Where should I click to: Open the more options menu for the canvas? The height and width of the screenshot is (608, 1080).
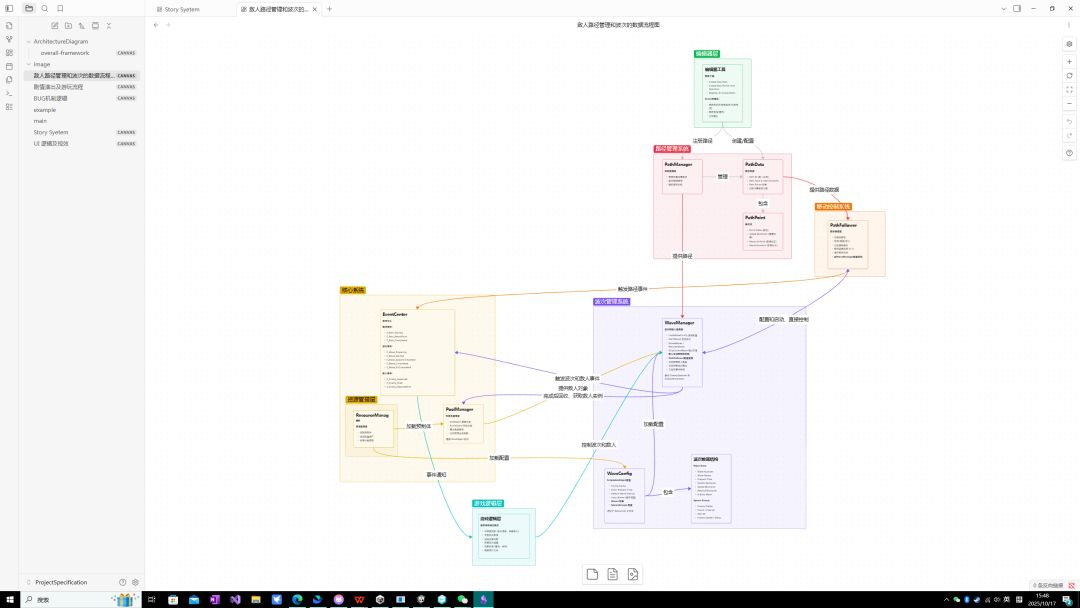(1069, 25)
